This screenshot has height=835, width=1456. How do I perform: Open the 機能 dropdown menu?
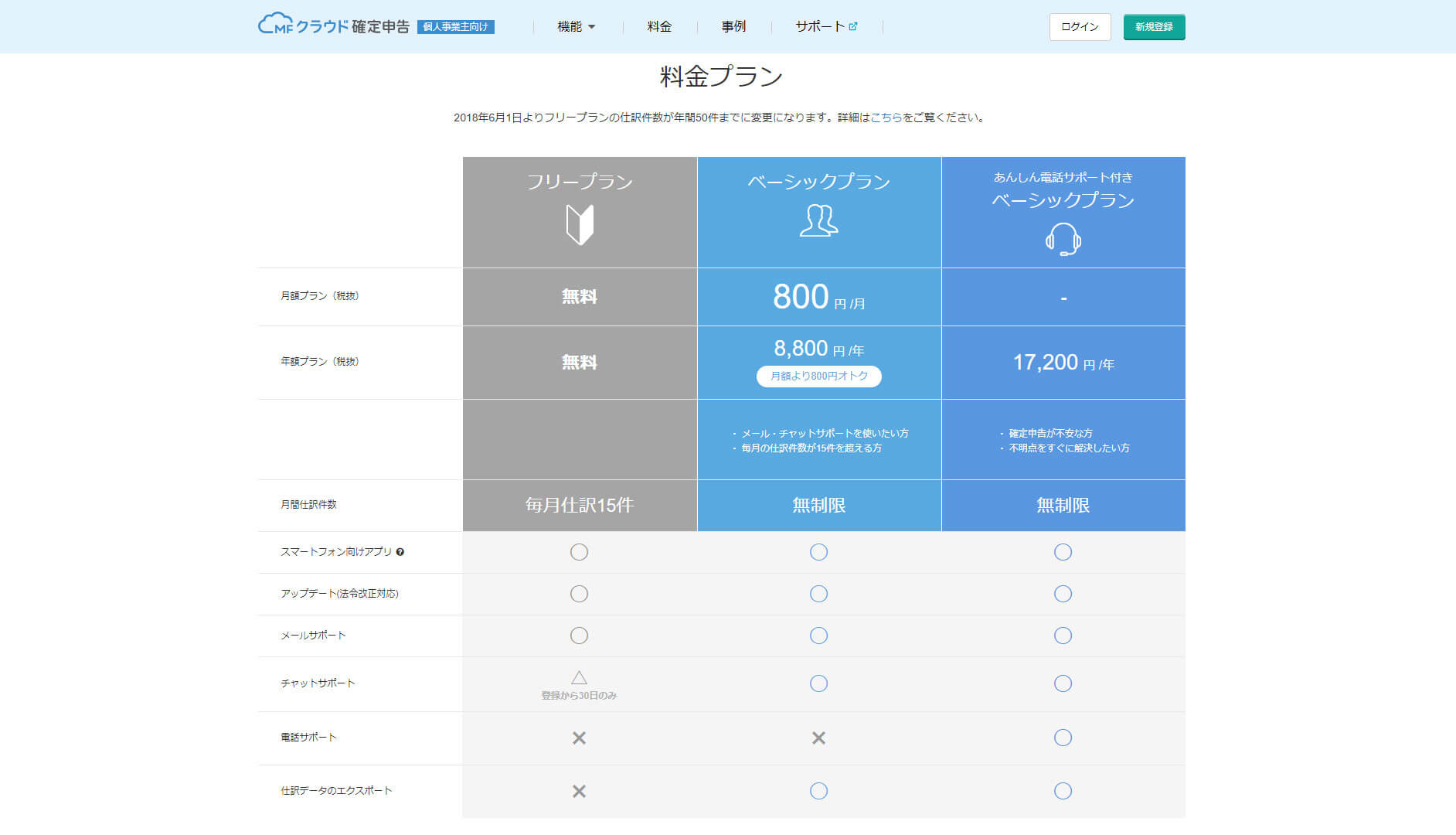577,26
